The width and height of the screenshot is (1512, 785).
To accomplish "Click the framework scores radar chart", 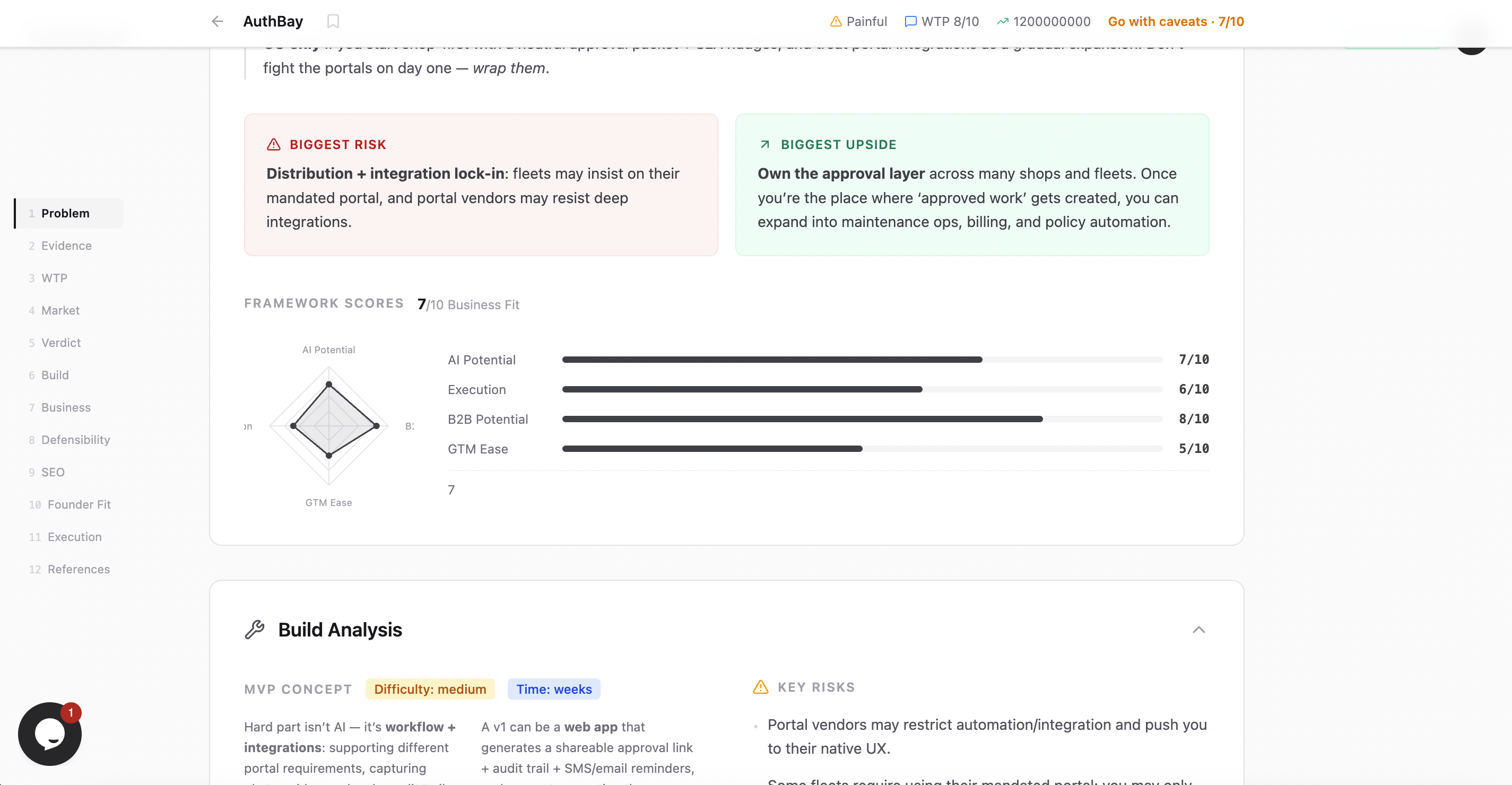I will click(x=329, y=425).
